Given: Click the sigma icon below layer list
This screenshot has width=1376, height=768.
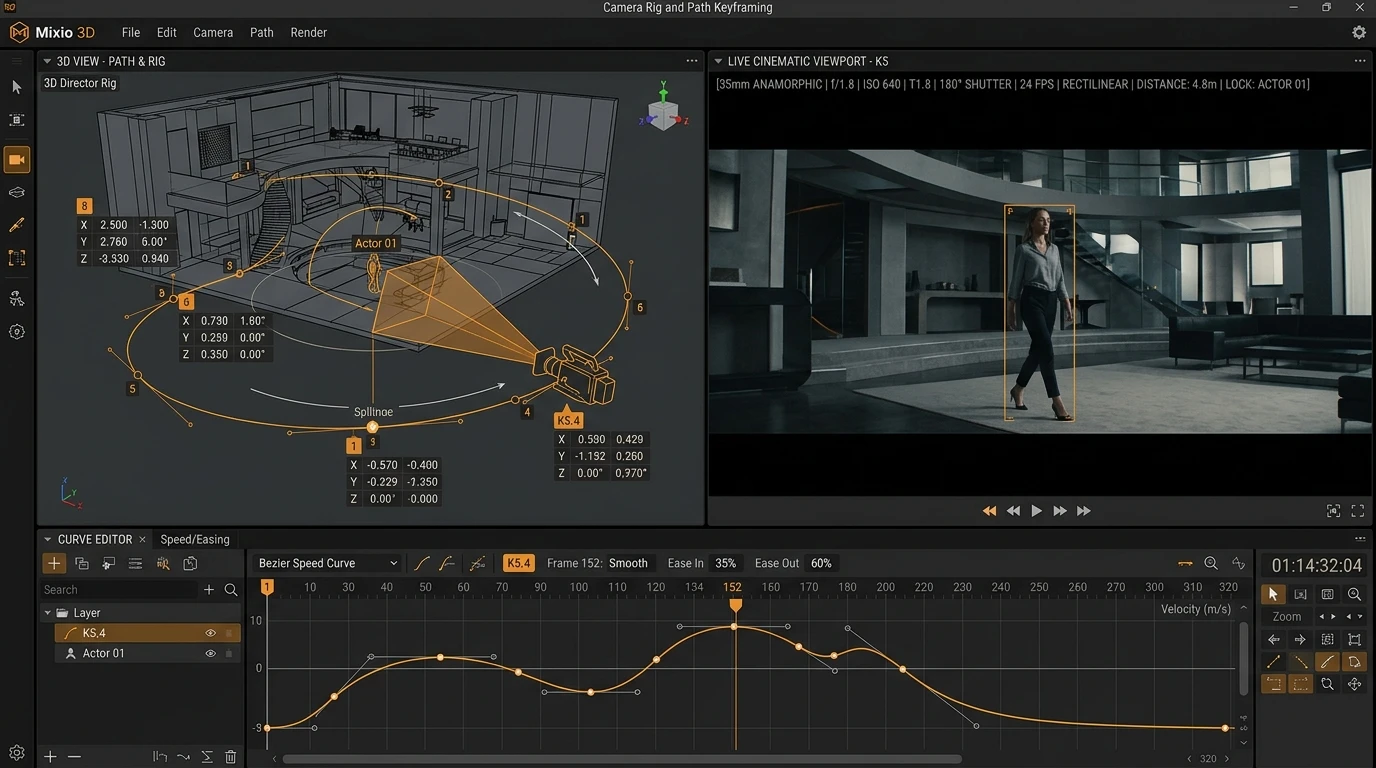Looking at the screenshot, I should [207, 757].
